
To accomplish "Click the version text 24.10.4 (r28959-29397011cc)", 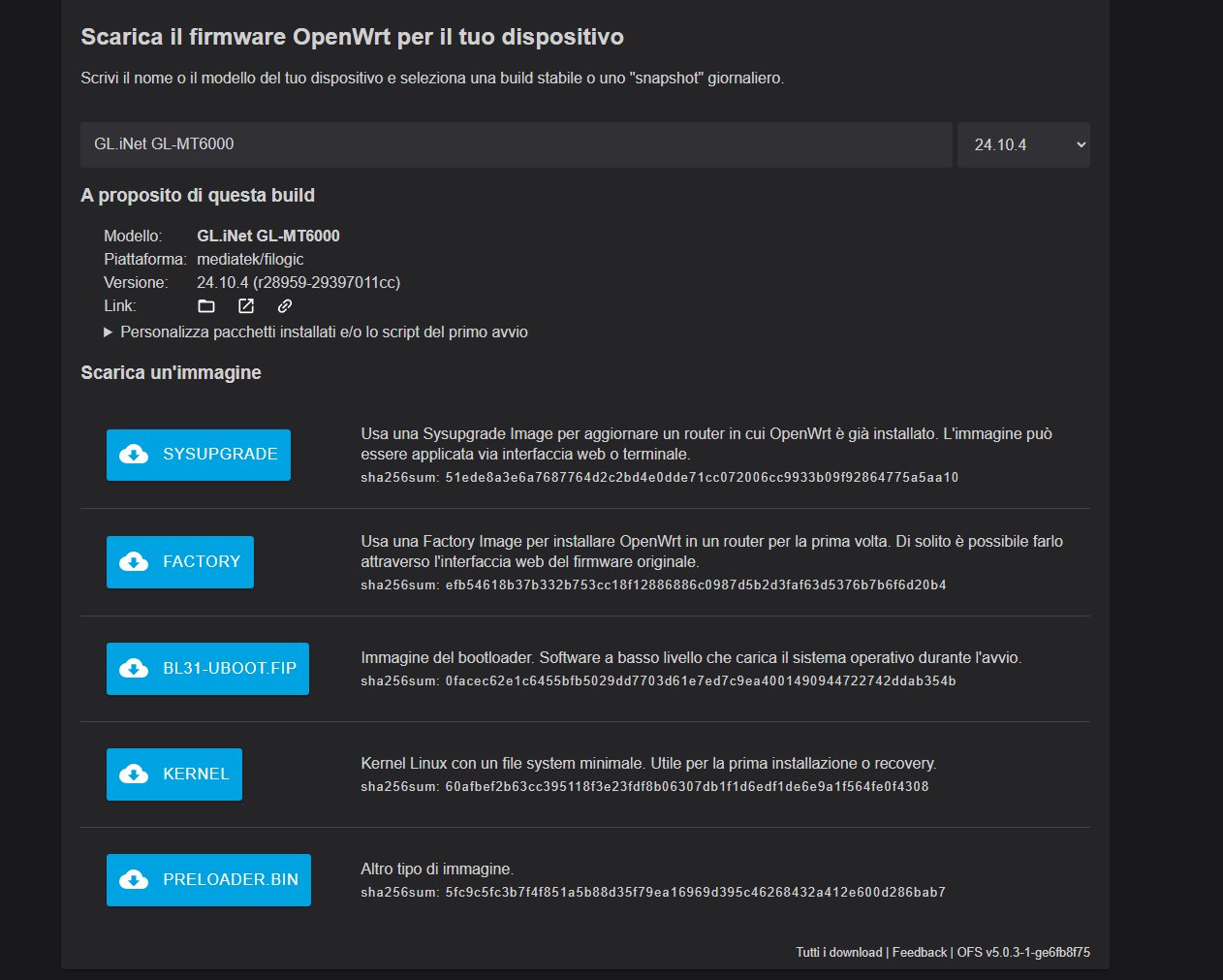I will (x=298, y=283).
